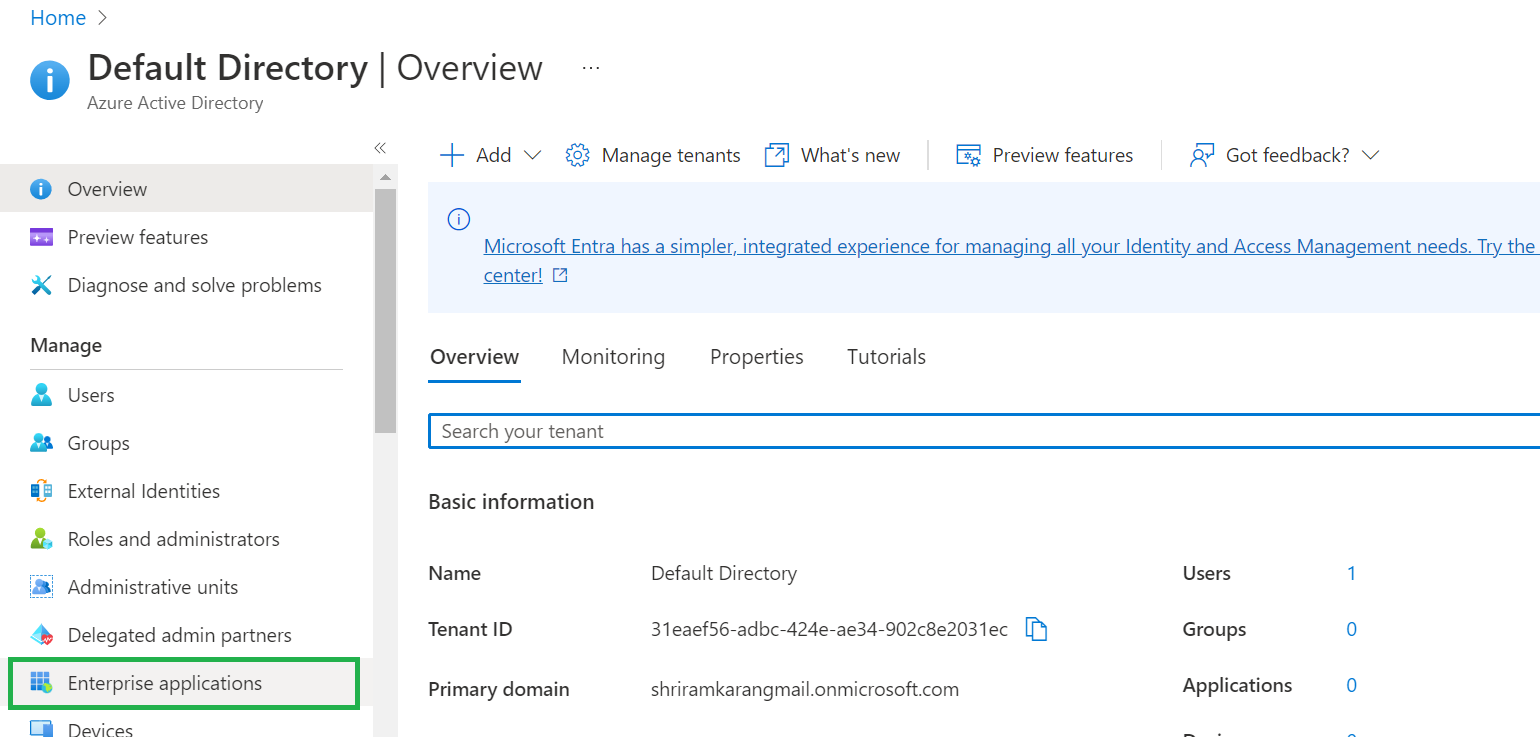
Task: Click the Name value Default Directory
Action: pos(724,573)
